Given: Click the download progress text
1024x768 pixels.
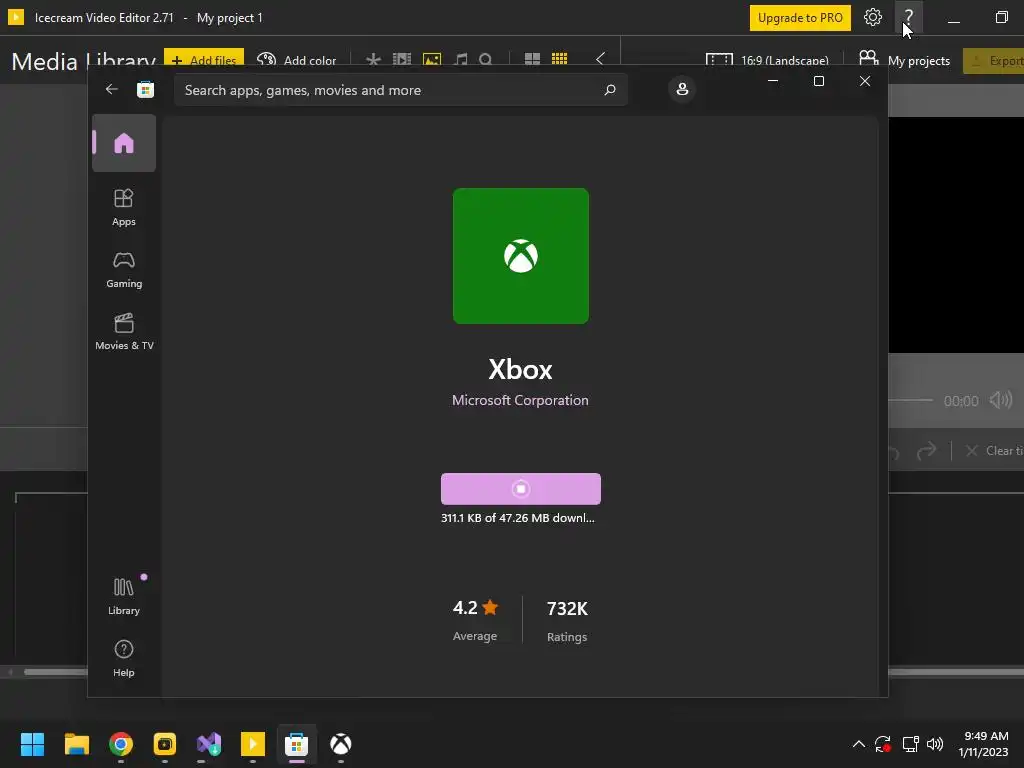Looking at the screenshot, I should click(518, 518).
